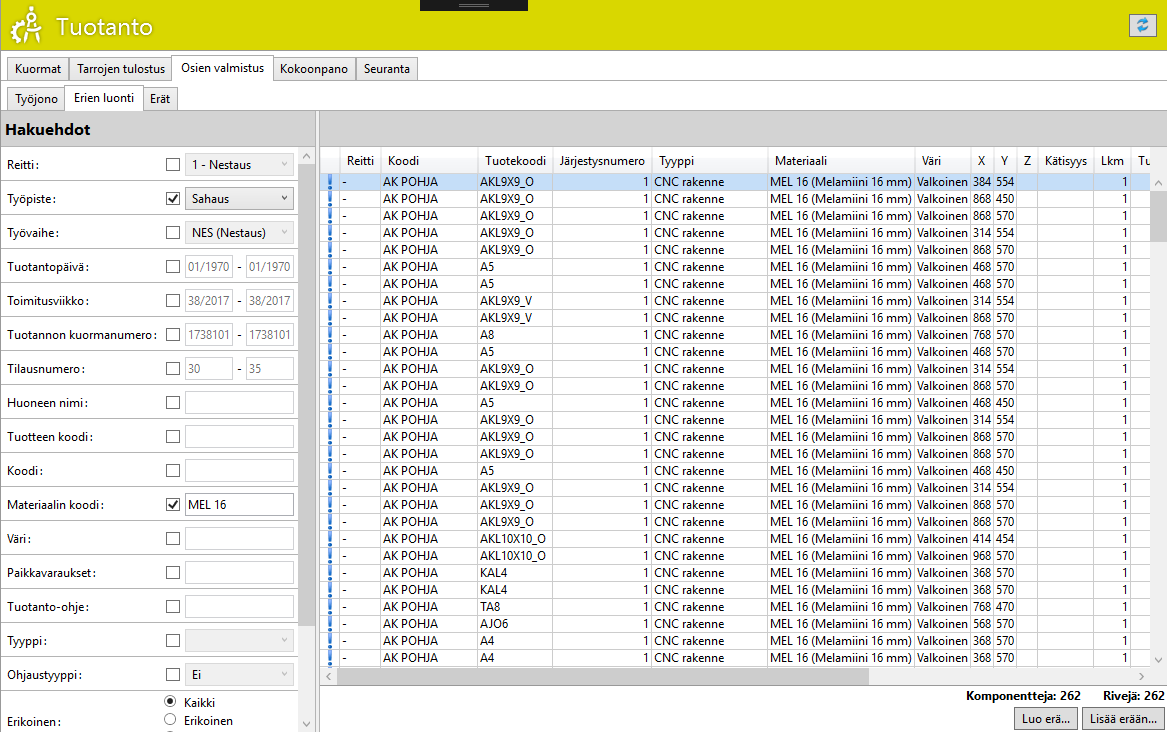Screen dimensions: 1167x732
Task: Click the Lkm column header
Action: tap(1112, 161)
